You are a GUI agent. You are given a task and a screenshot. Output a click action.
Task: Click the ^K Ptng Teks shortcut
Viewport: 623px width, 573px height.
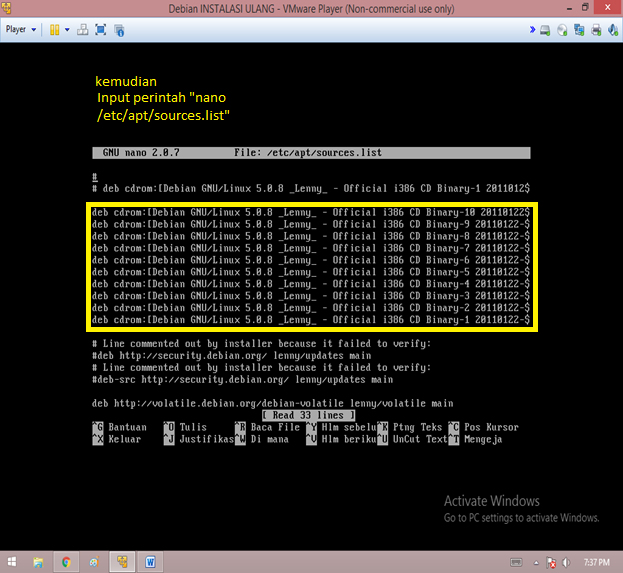point(410,427)
